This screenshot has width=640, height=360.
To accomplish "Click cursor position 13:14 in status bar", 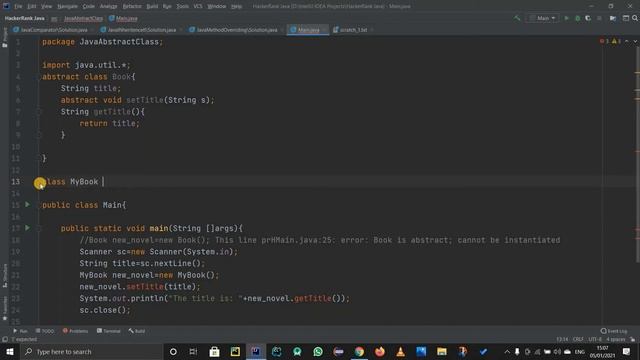I will 562,340.
